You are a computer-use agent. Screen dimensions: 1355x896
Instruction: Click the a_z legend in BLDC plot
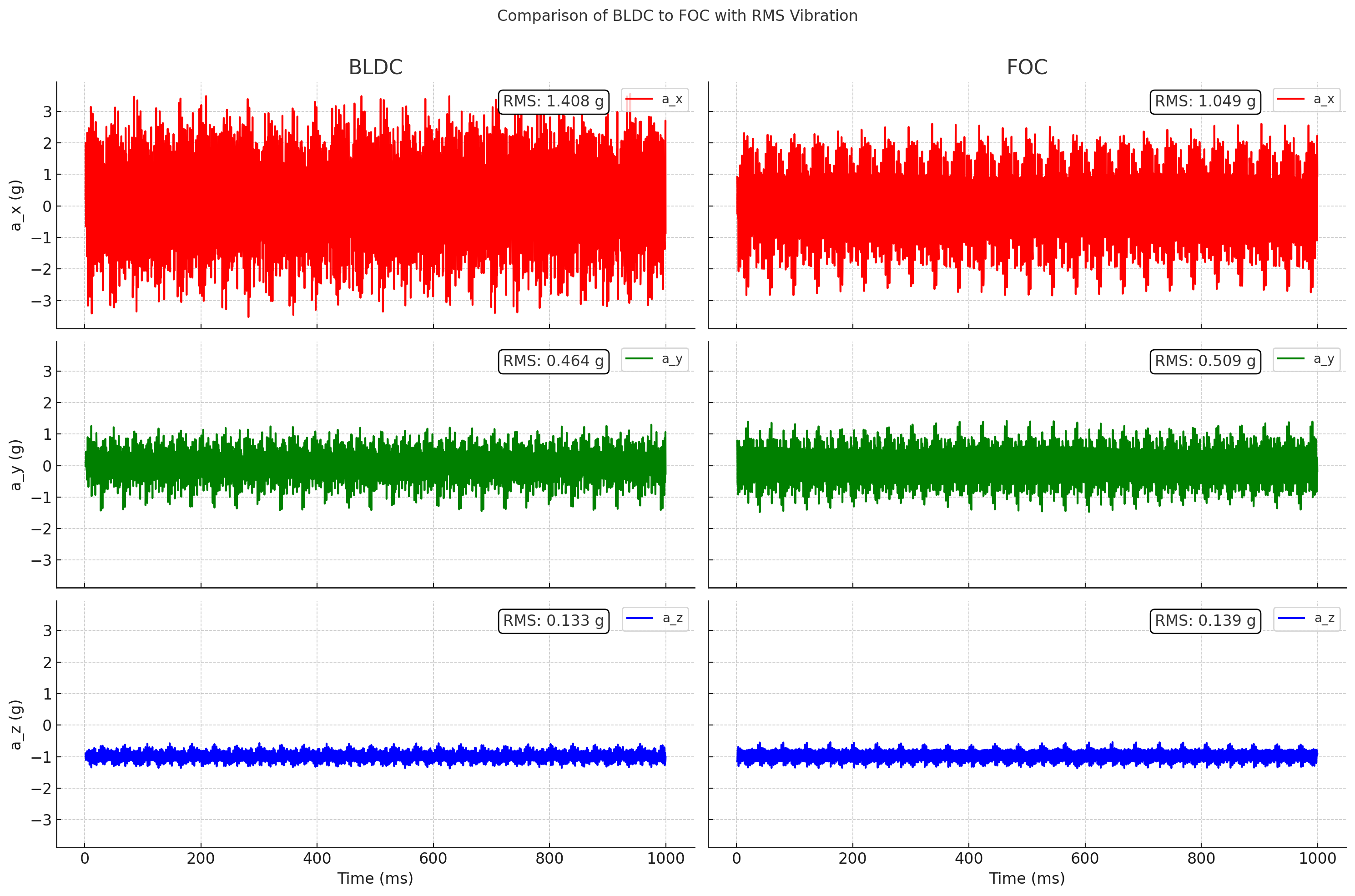pyautogui.click(x=655, y=619)
